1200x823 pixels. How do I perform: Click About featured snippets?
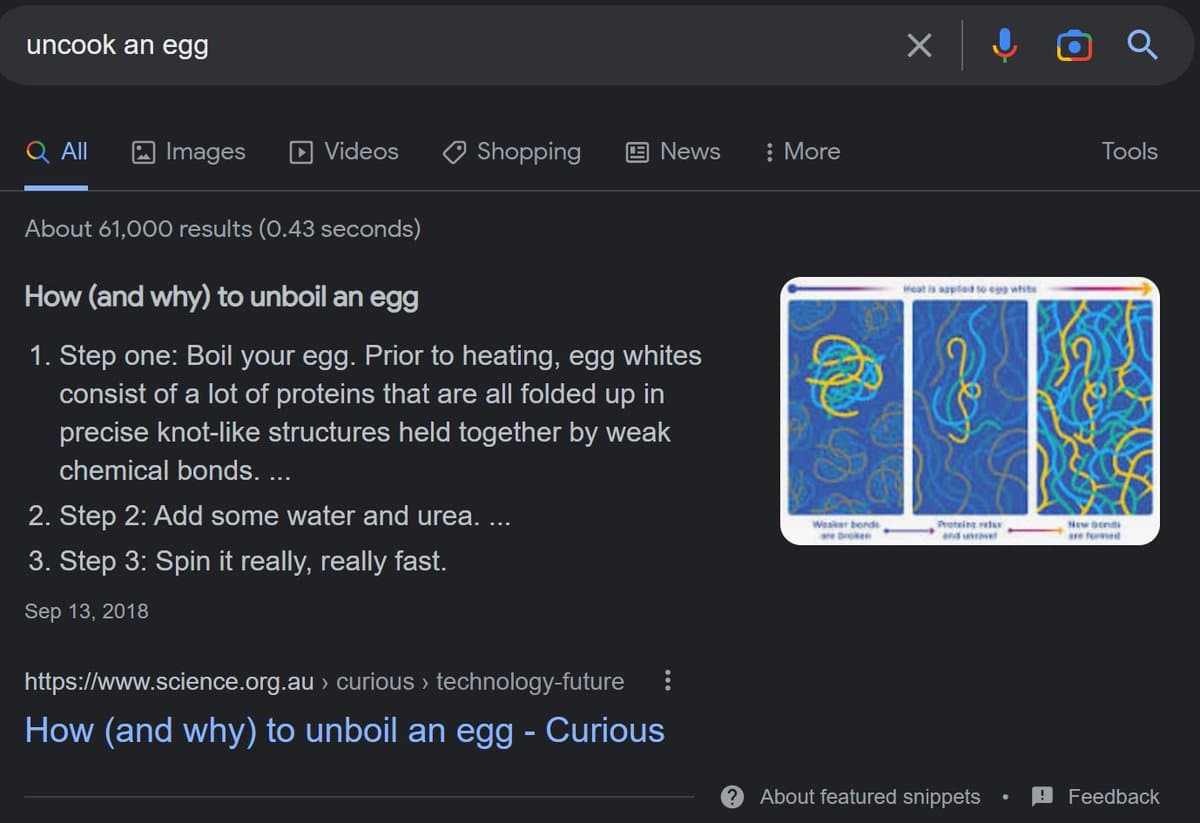pos(869,796)
